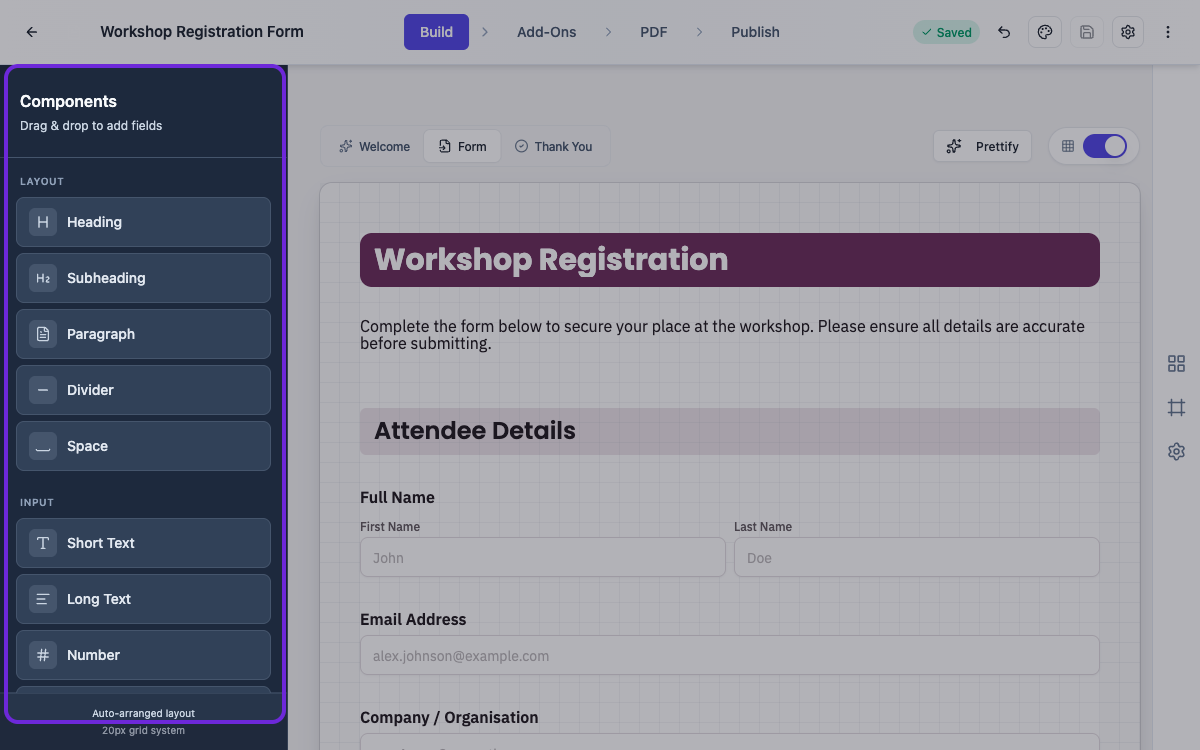
Task: Click the Email Address input field
Action: pyautogui.click(x=730, y=655)
